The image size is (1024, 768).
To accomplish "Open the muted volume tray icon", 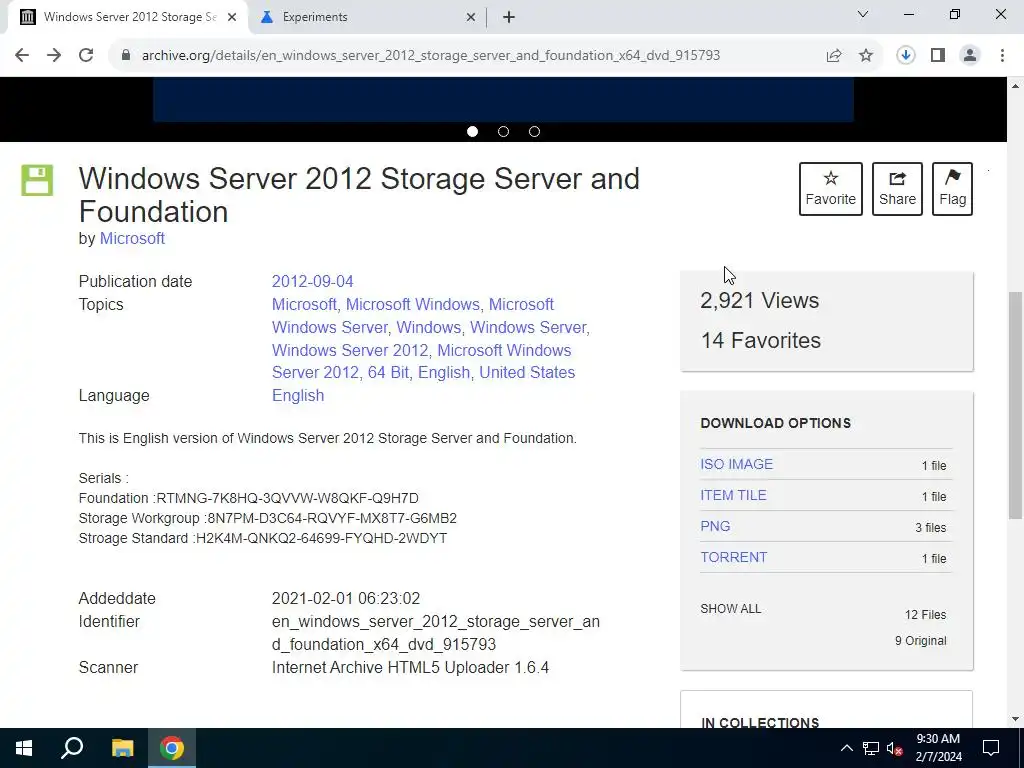I will (894, 748).
